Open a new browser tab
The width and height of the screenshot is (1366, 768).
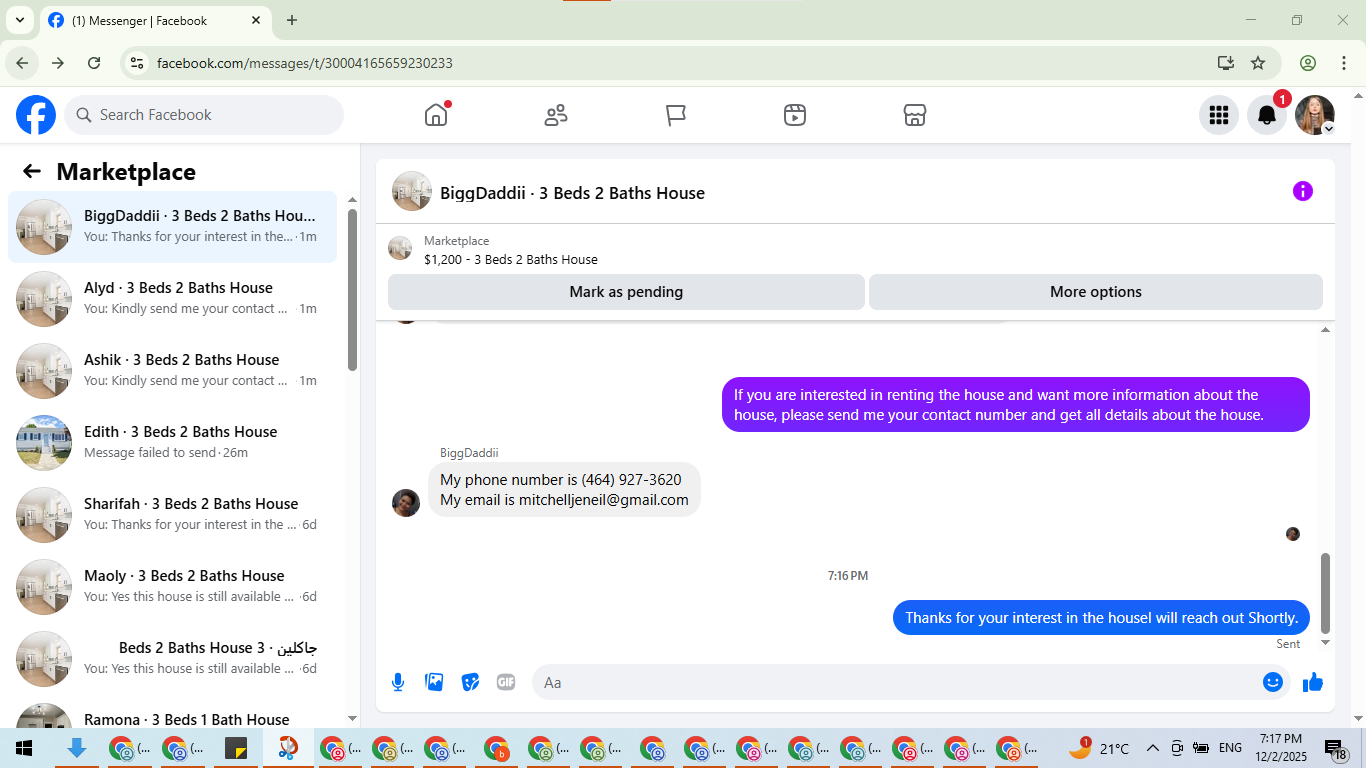click(292, 20)
